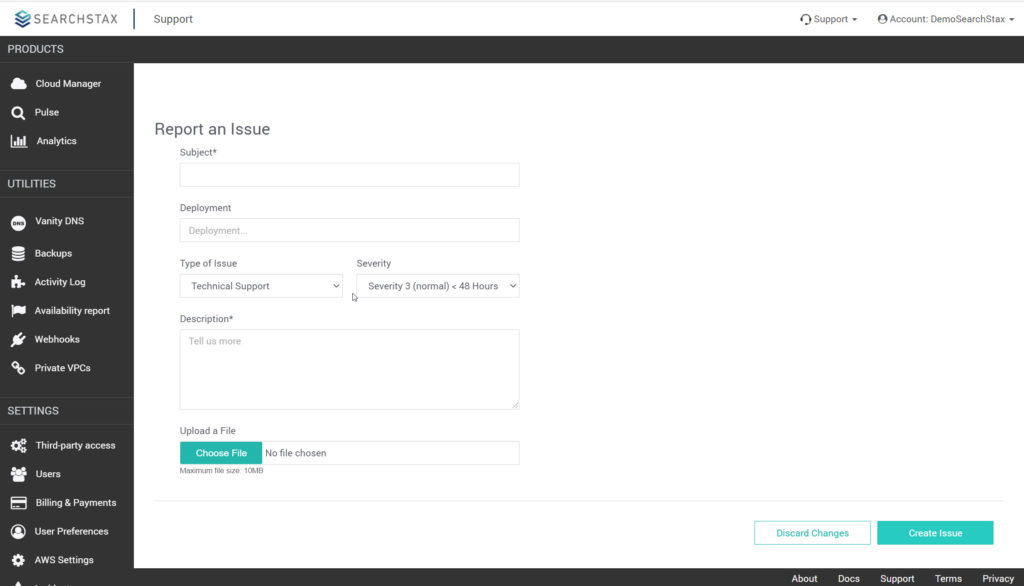1024x586 pixels.
Task: Expand the Type of Issue dropdown
Action: coord(261,286)
